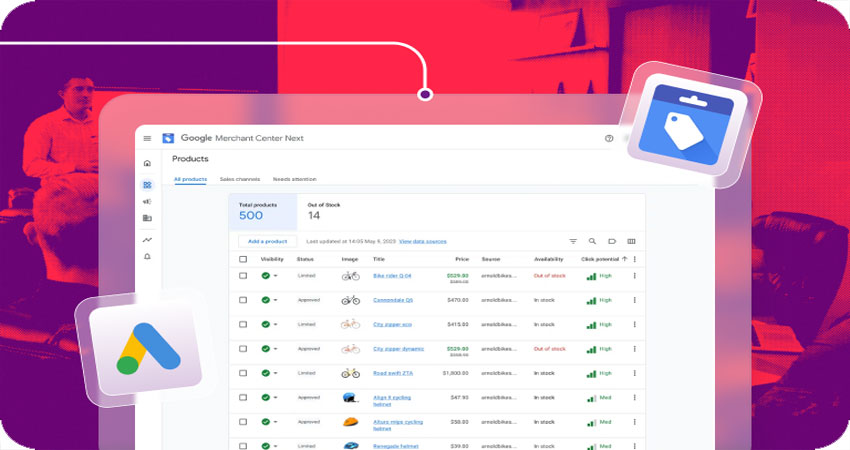This screenshot has height=450, width=850.
Task: Switch to the Sales channels tab
Action: [x=240, y=179]
